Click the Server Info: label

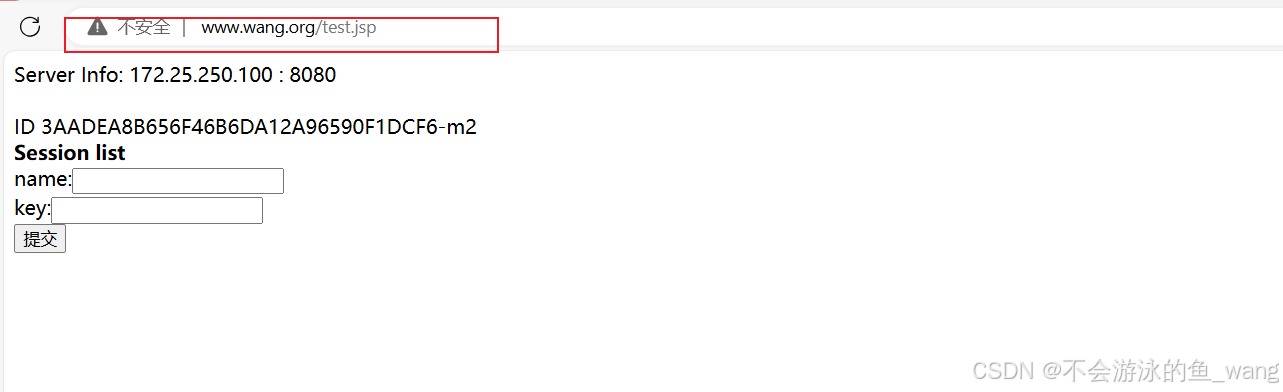pos(70,75)
